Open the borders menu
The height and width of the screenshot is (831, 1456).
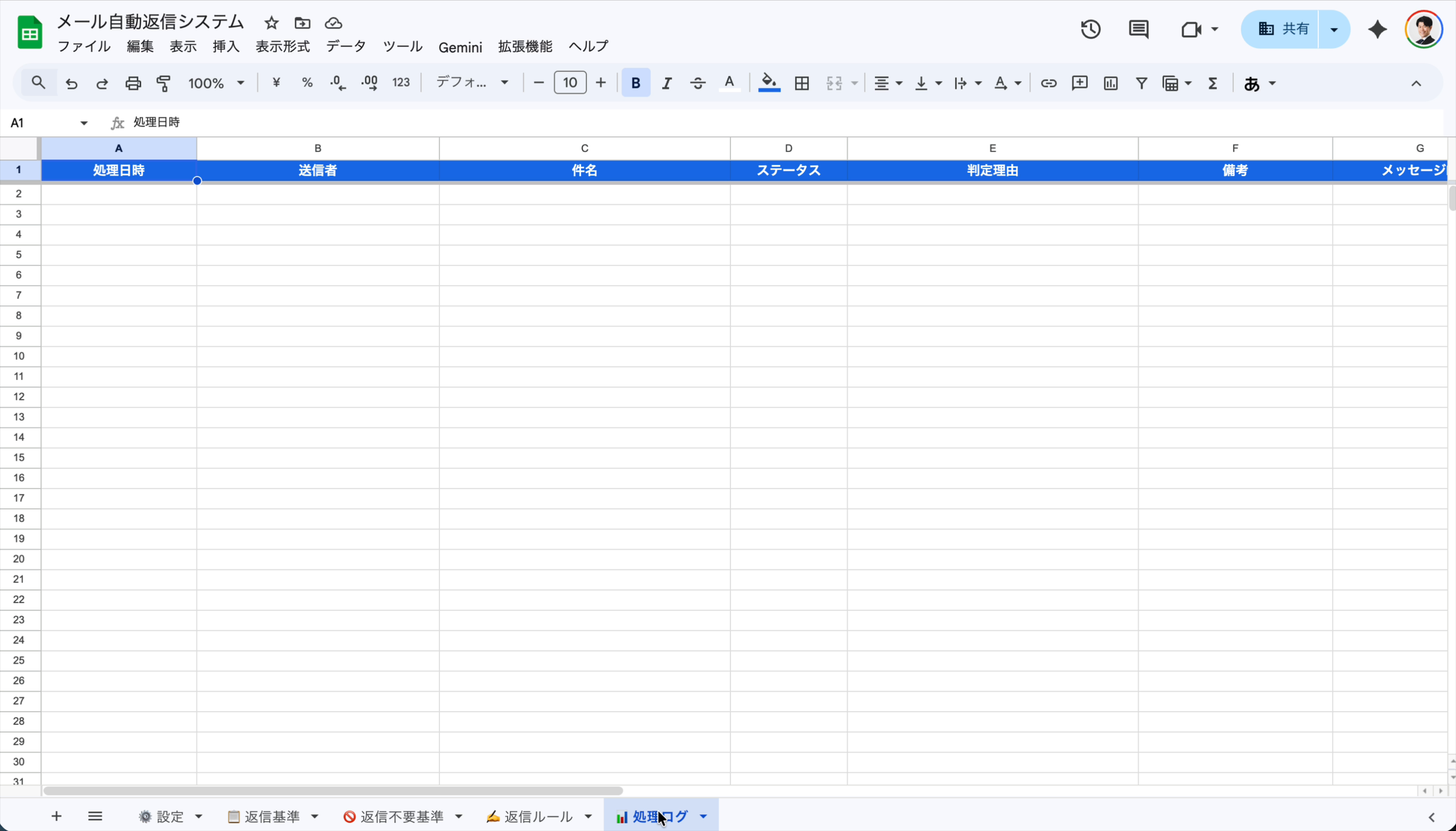pos(801,83)
